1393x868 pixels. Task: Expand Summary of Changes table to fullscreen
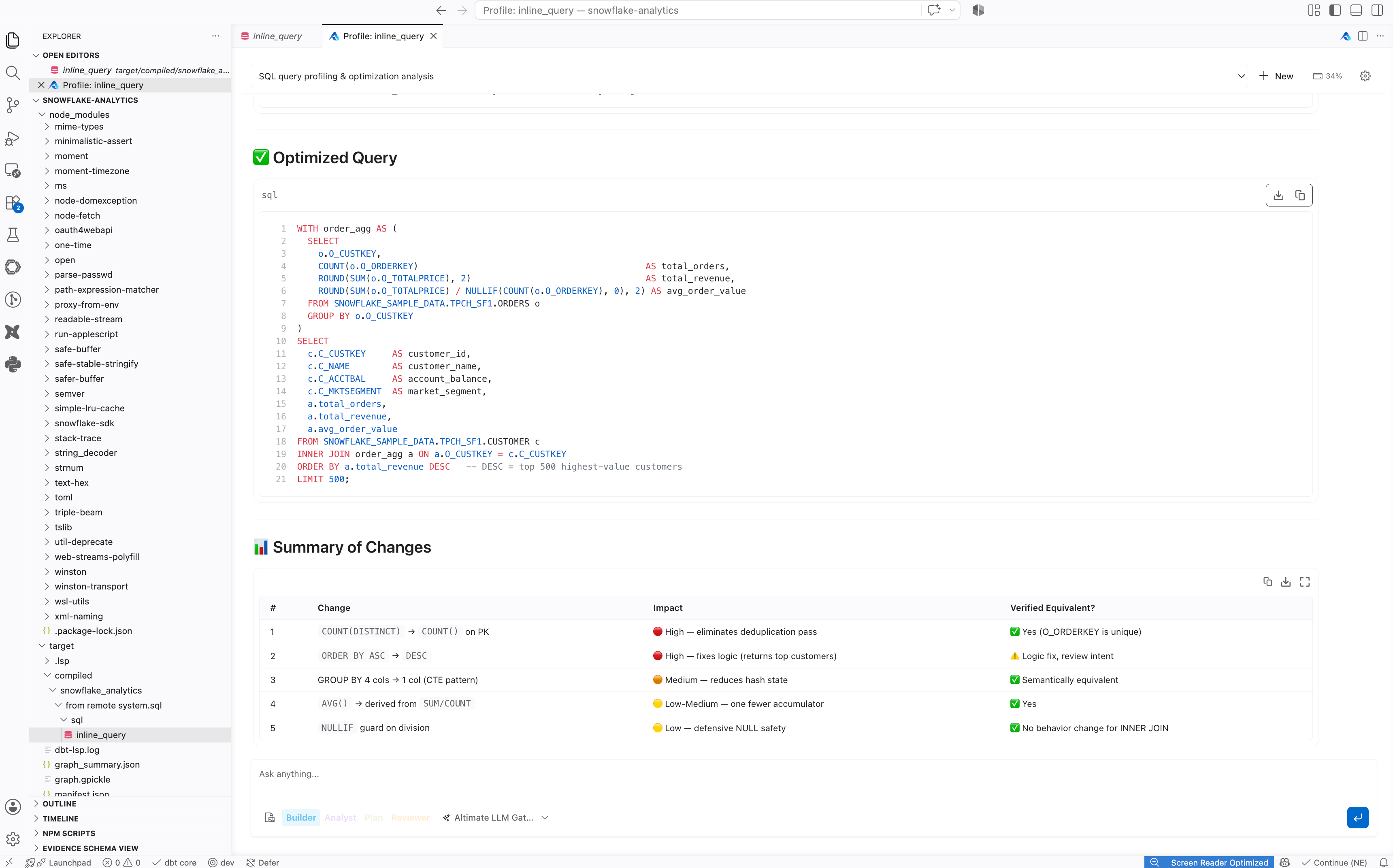click(1305, 581)
